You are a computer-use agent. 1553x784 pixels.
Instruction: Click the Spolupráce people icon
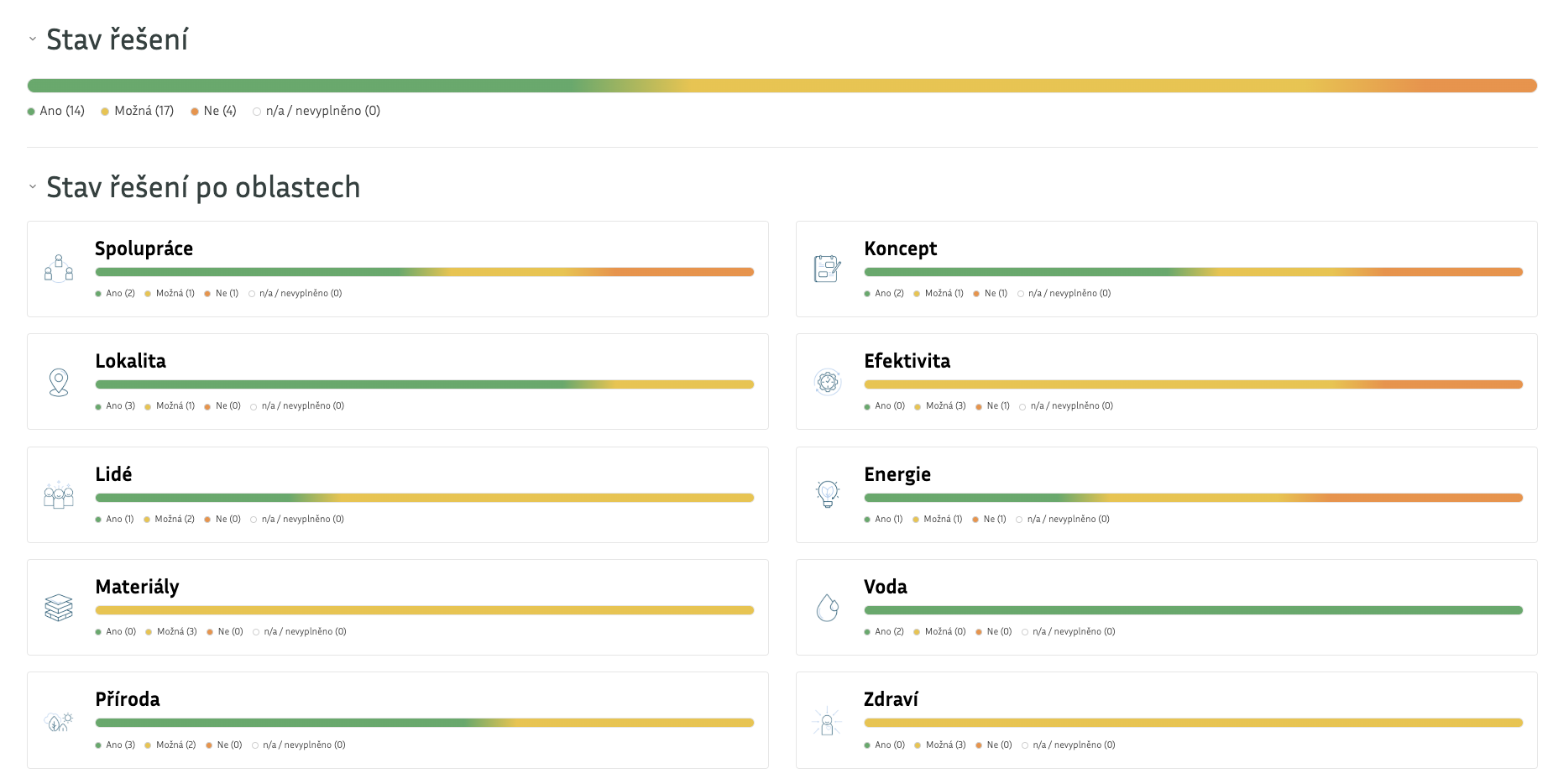tap(59, 269)
